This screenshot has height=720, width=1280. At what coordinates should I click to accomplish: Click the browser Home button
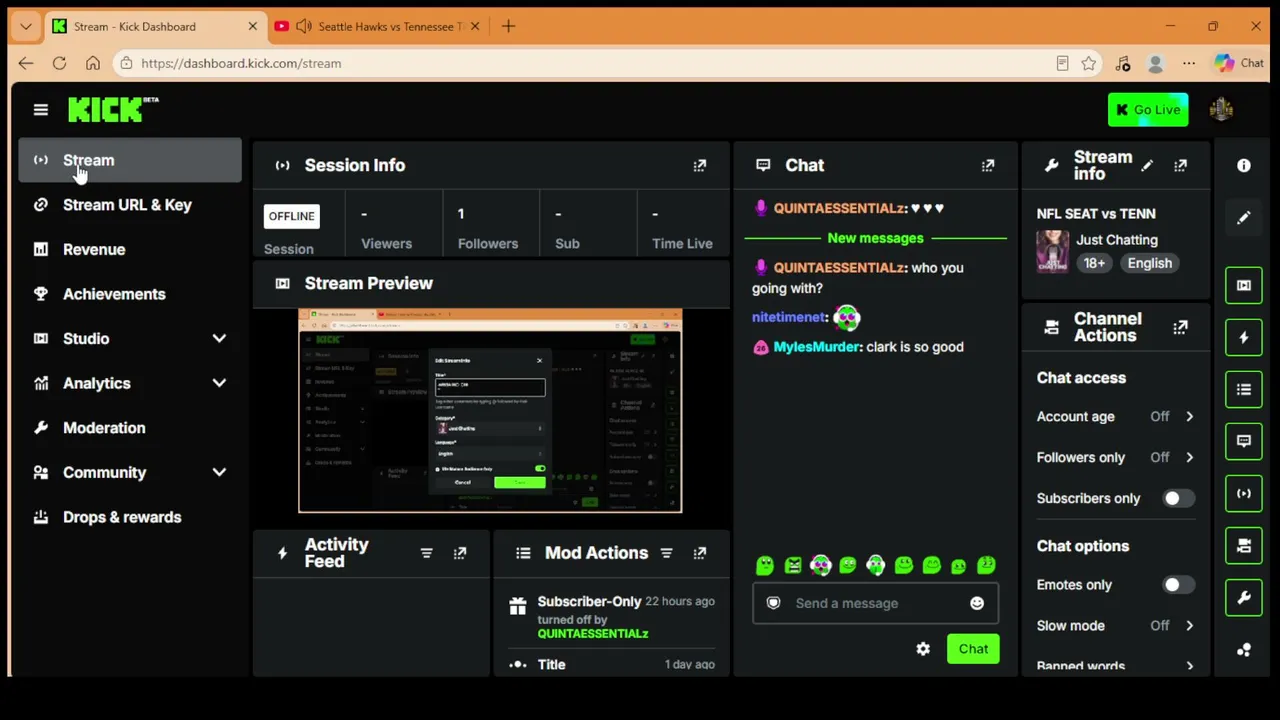(93, 63)
